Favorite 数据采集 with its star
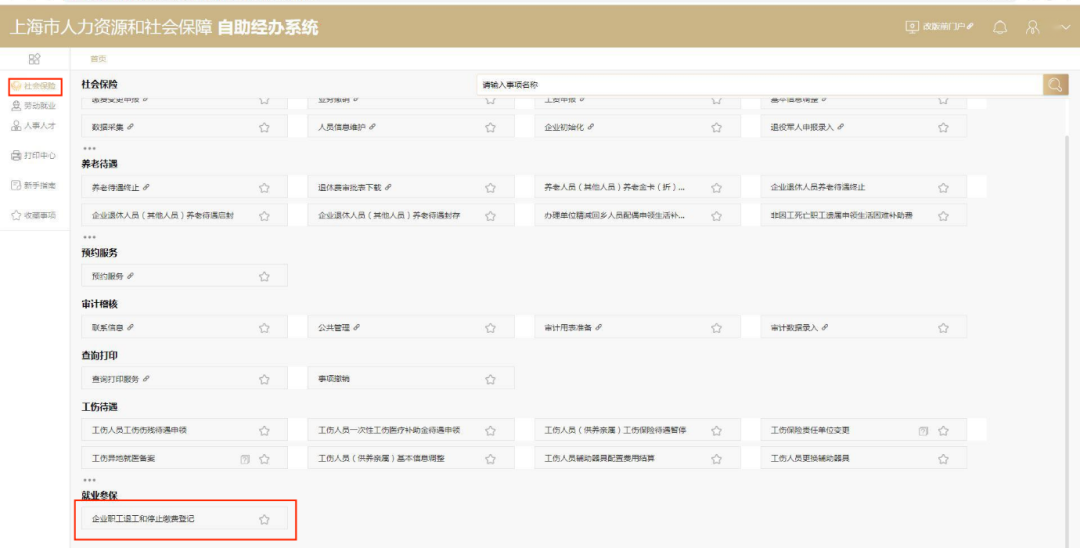 264,127
